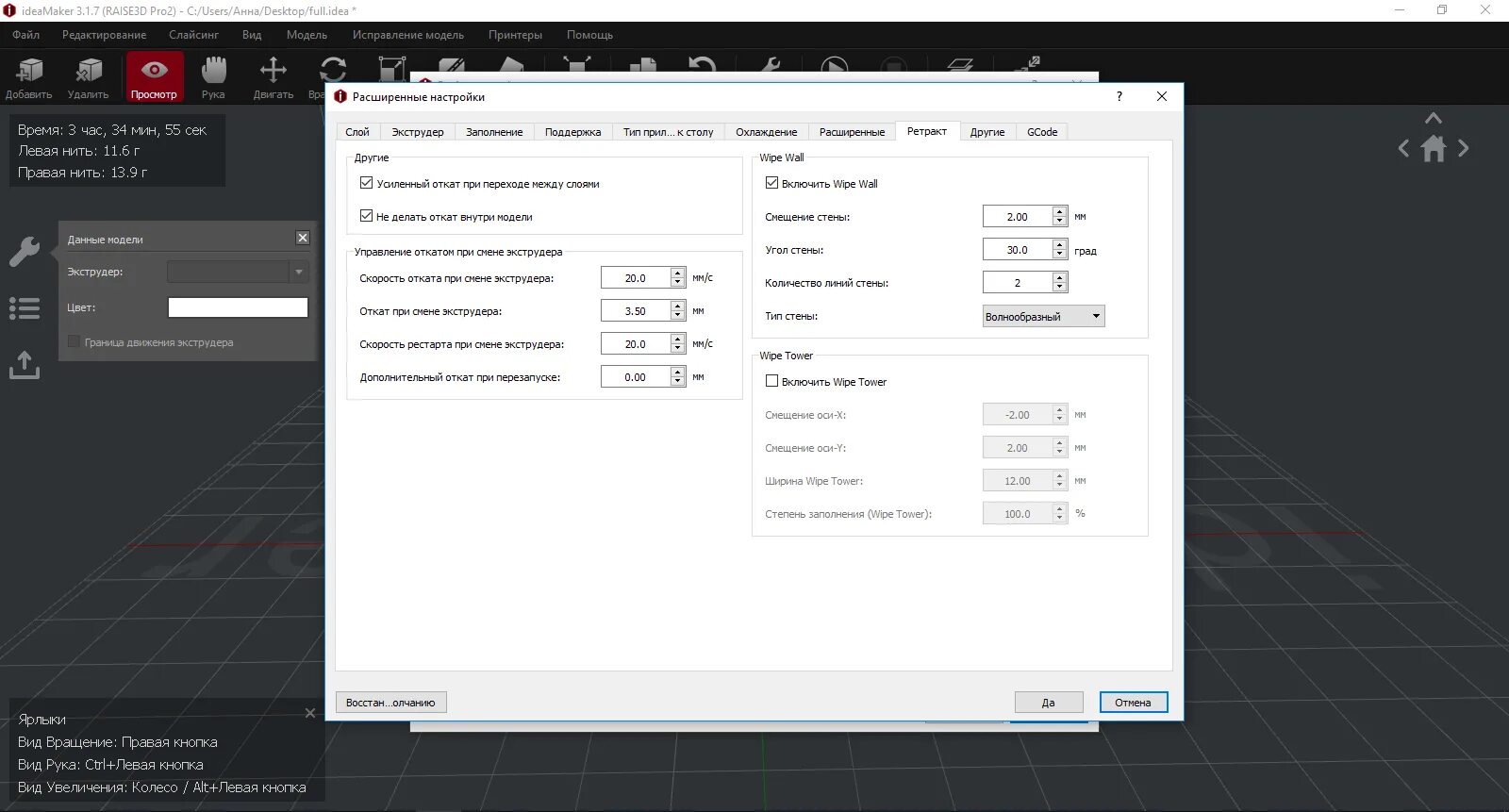Disable Включить Wipe Wall checkbox
This screenshot has height=812, width=1509.
pyautogui.click(x=771, y=183)
